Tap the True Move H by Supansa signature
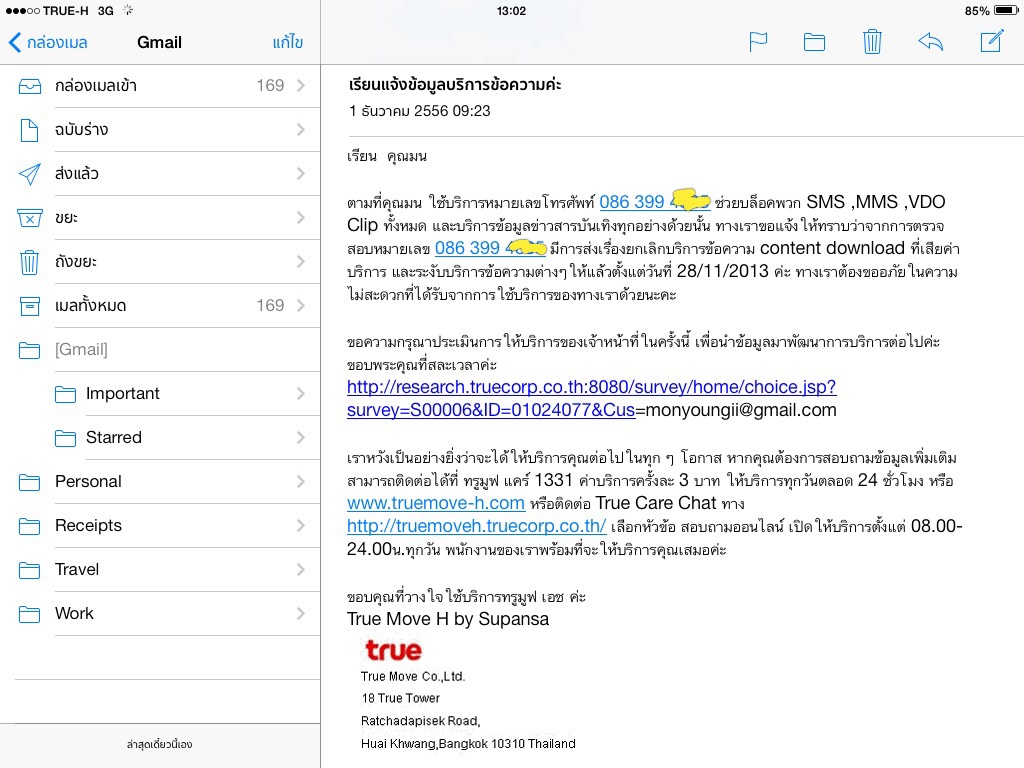This screenshot has width=1024, height=768. pyautogui.click(x=448, y=619)
